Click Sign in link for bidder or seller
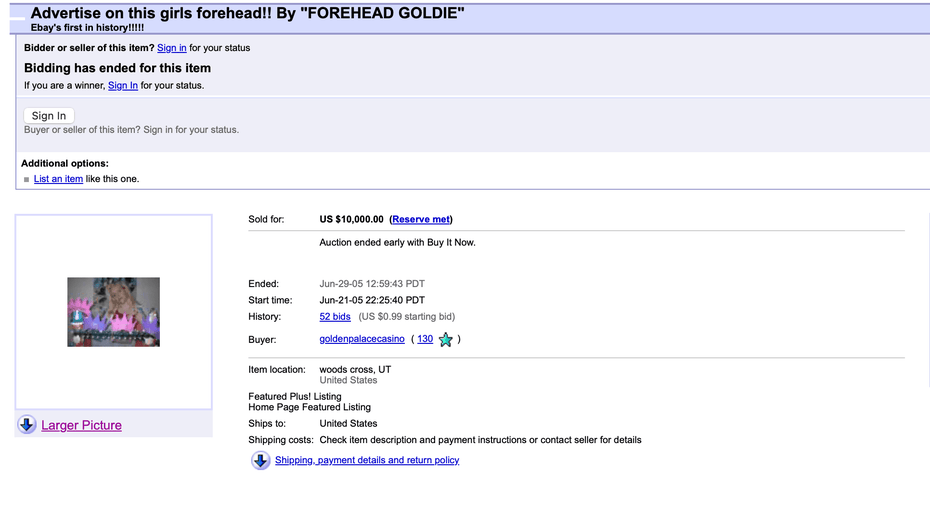Viewport: 930px width, 524px height. 171,48
